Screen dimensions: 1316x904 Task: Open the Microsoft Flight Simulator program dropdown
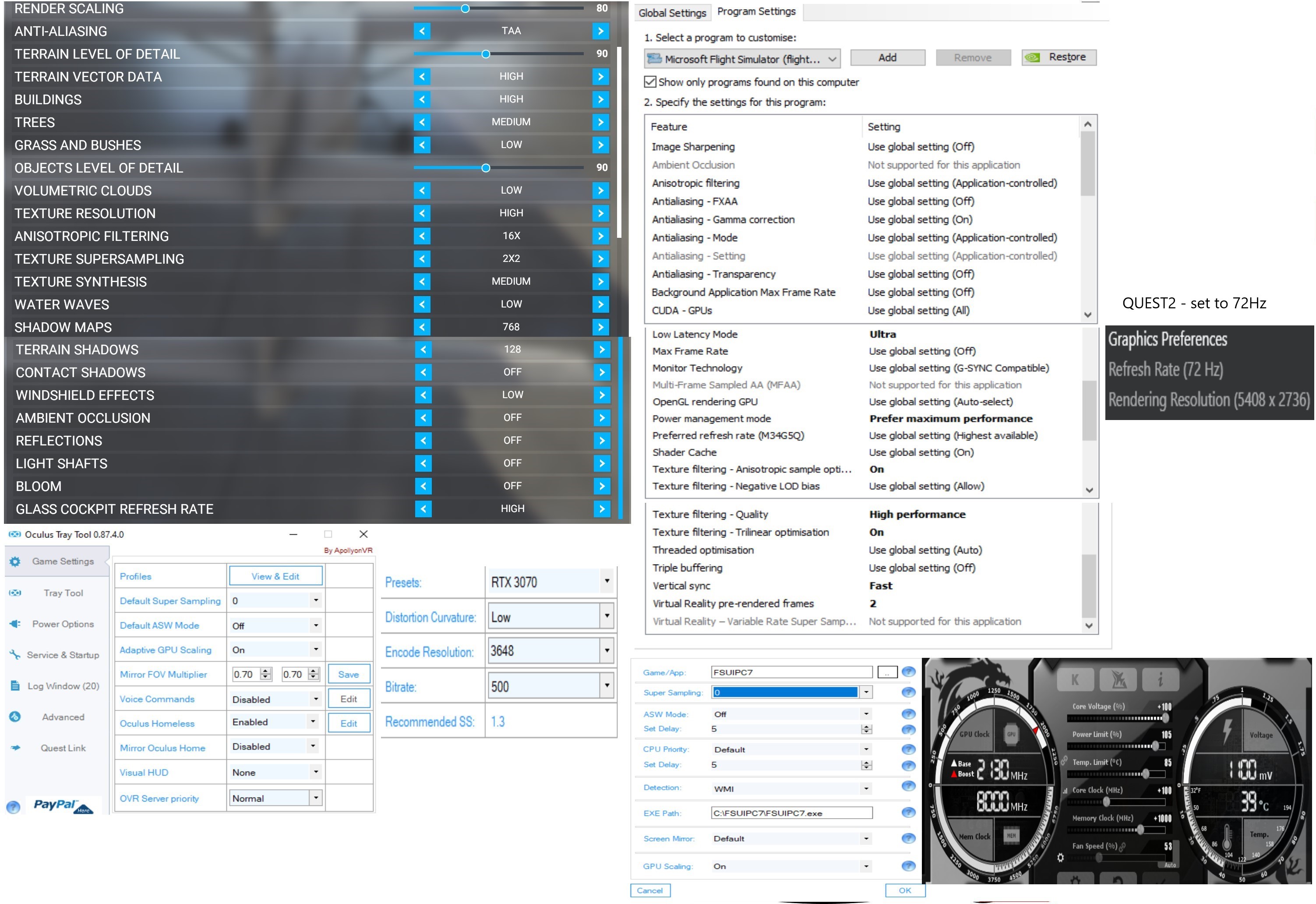(742, 59)
